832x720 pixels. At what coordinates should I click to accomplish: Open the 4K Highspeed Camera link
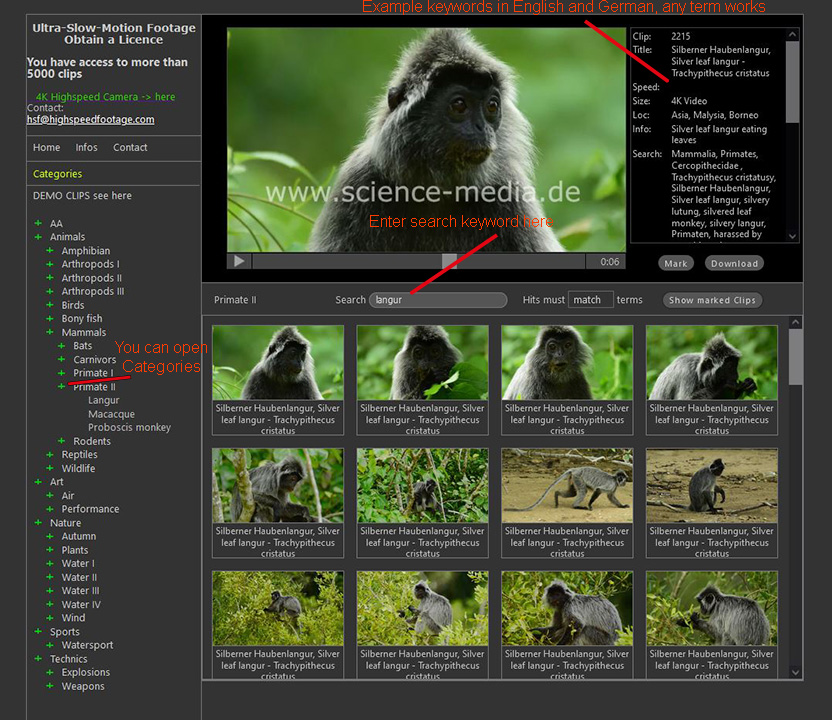point(105,97)
